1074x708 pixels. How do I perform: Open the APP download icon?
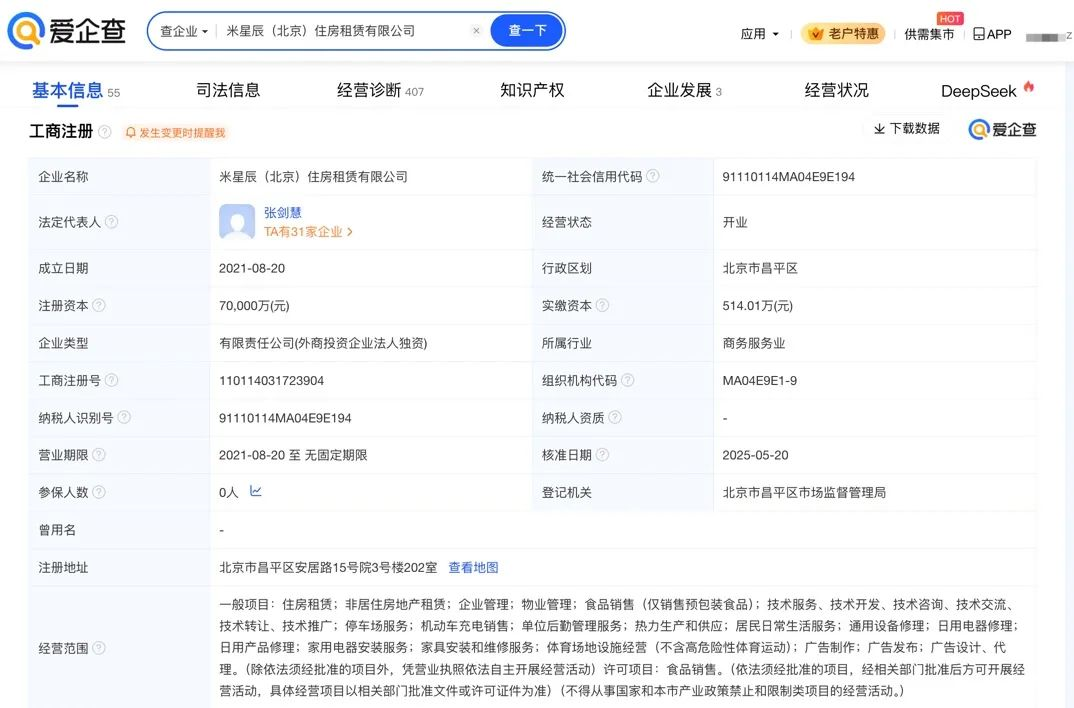[x=979, y=34]
